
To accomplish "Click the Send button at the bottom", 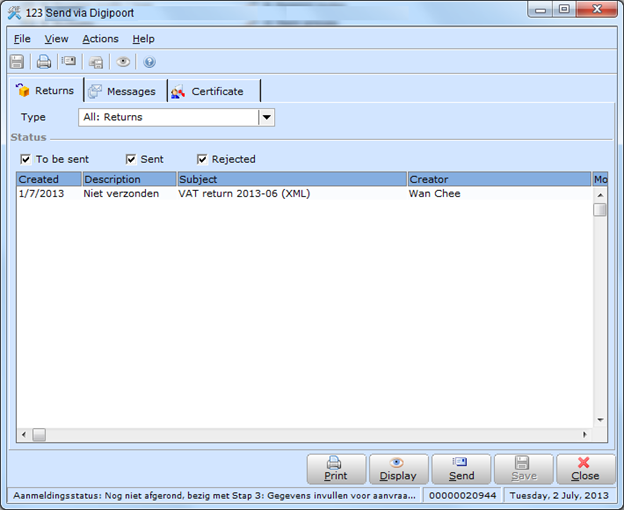I will point(461,469).
